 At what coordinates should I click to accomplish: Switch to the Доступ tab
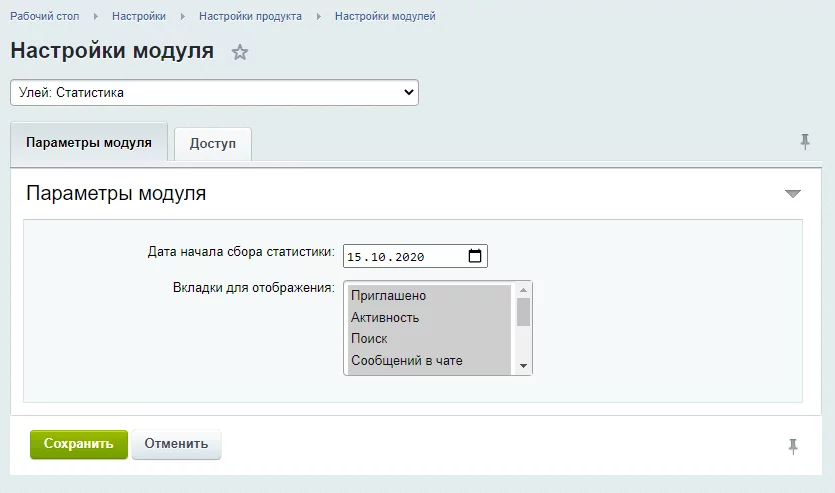pos(213,144)
